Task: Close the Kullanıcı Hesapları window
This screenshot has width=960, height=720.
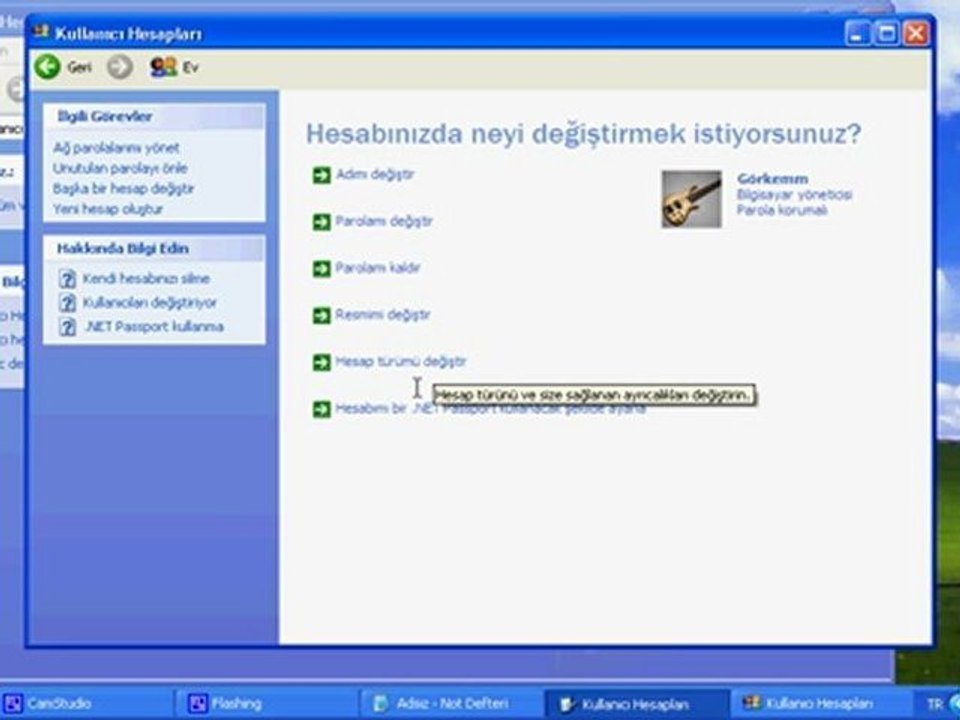Action: [x=916, y=33]
